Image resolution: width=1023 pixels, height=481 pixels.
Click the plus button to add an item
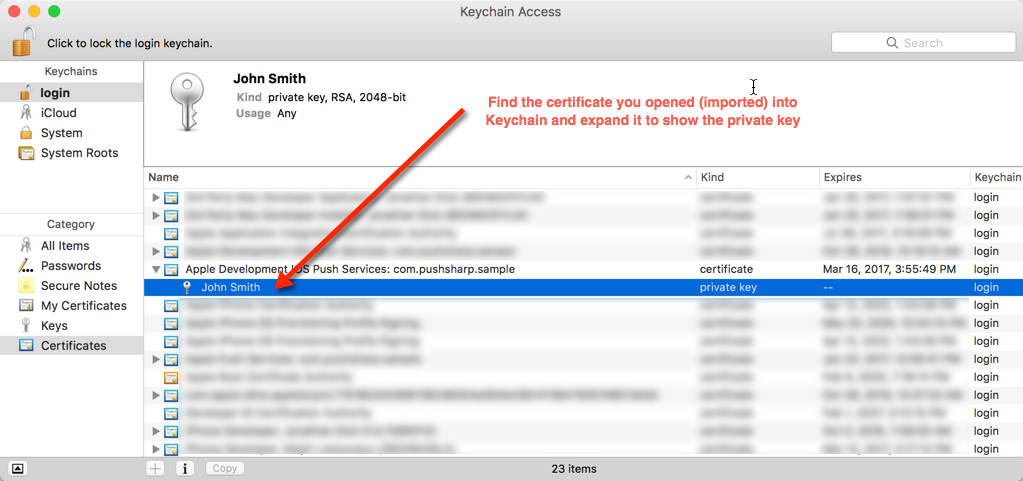155,469
